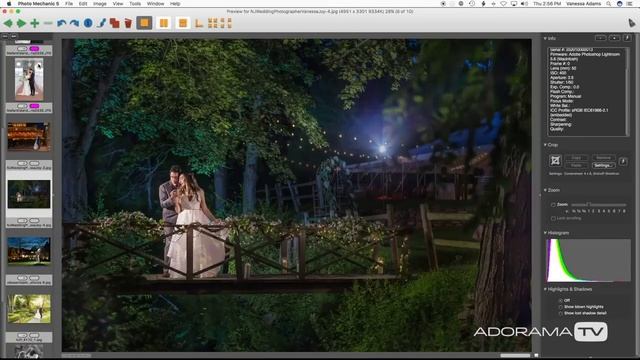The height and width of the screenshot is (360, 640).
Task: Open the volume control in menu bar
Action: click(x=524, y=4)
